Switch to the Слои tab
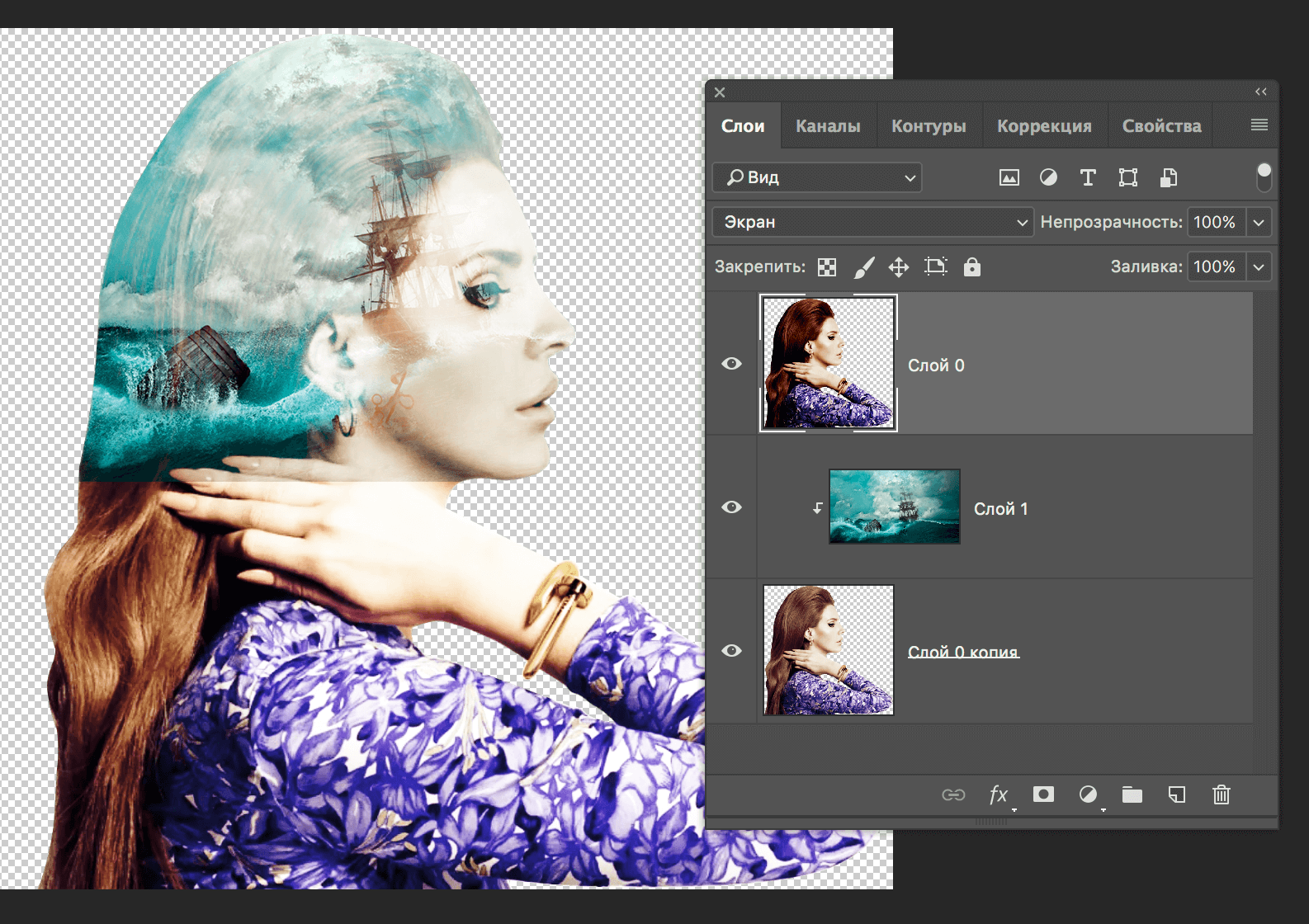The width and height of the screenshot is (1309, 924). [743, 126]
